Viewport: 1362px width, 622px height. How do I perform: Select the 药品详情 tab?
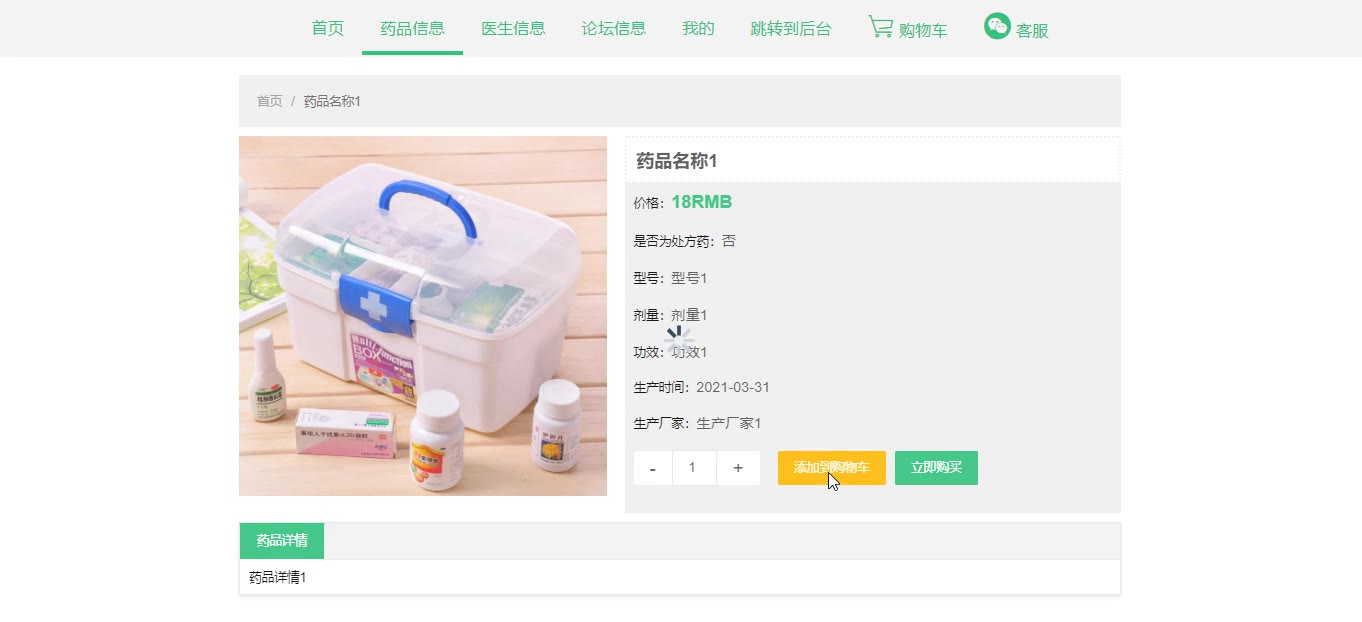pos(282,541)
